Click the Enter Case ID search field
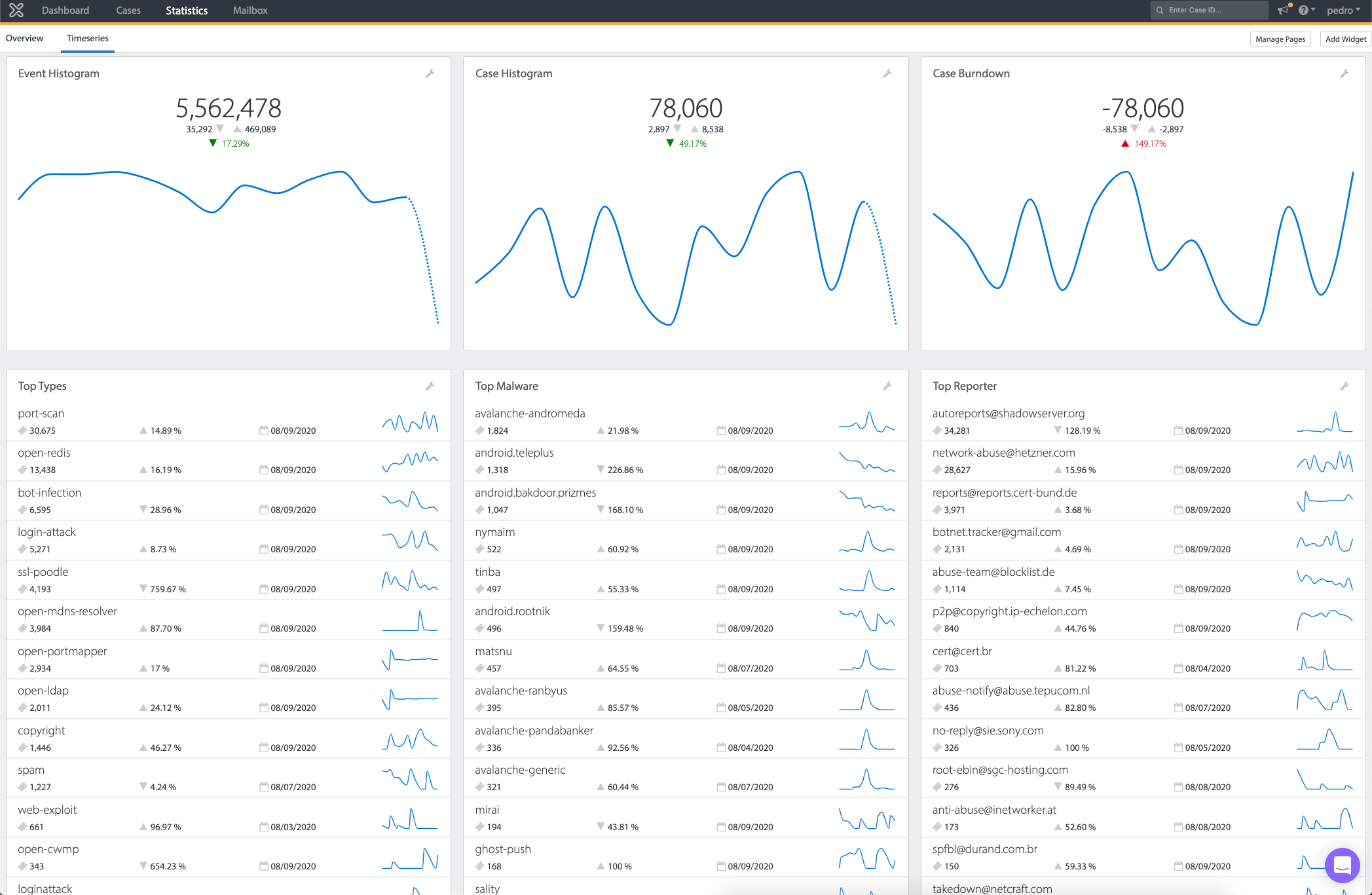Screen dimensions: 1372x895 (1209, 10)
